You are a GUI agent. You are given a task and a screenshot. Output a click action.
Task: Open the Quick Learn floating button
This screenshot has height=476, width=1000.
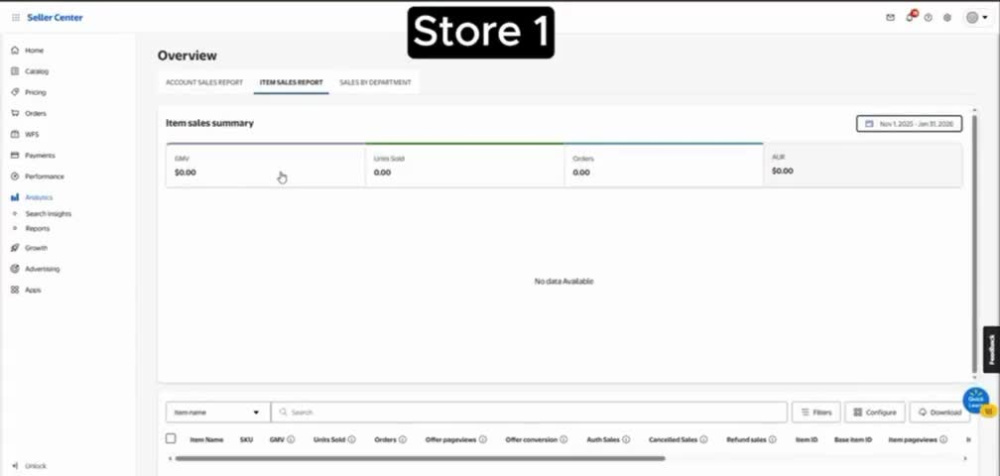(x=976, y=401)
